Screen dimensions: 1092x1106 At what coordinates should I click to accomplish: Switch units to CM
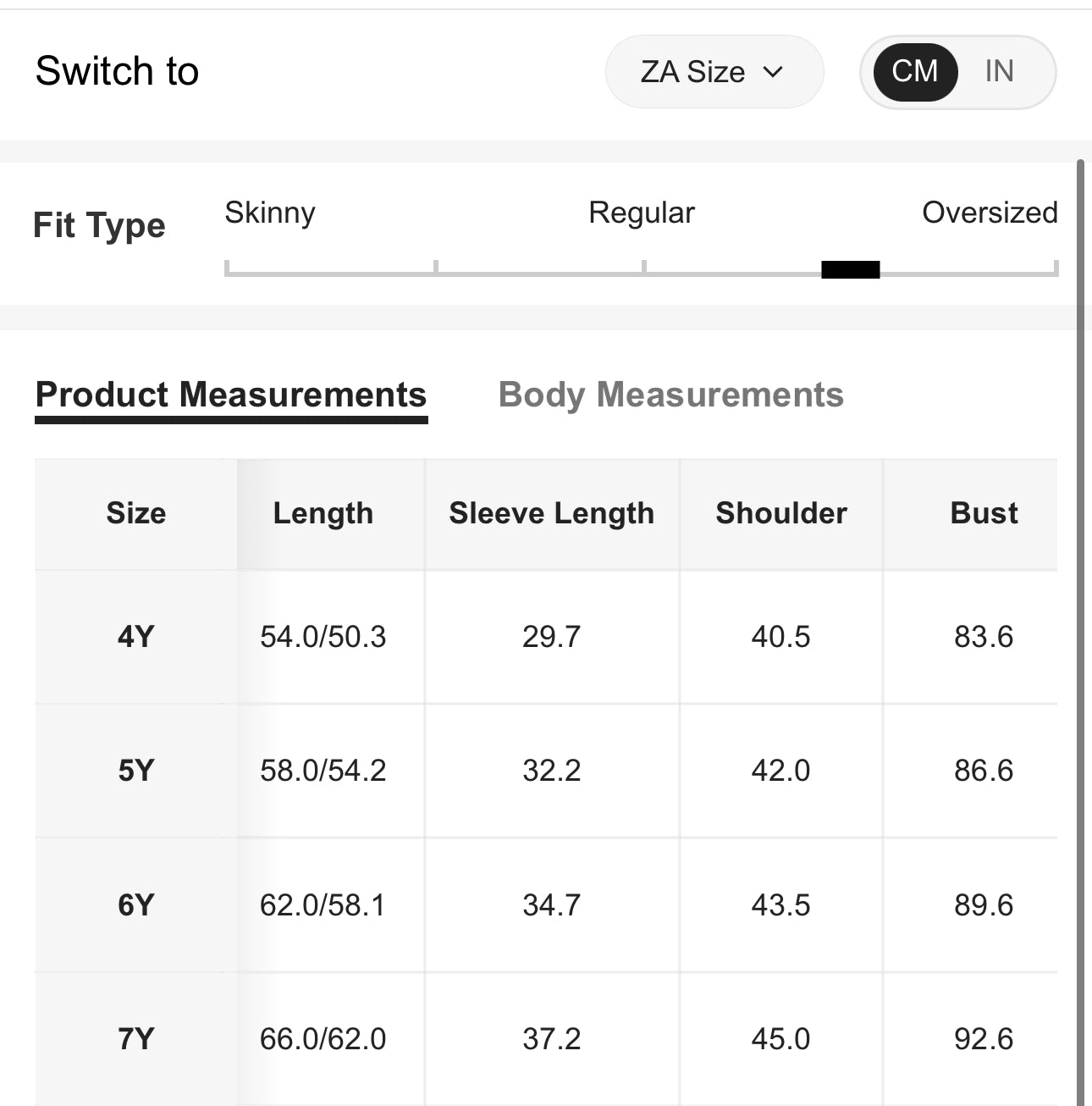click(914, 72)
